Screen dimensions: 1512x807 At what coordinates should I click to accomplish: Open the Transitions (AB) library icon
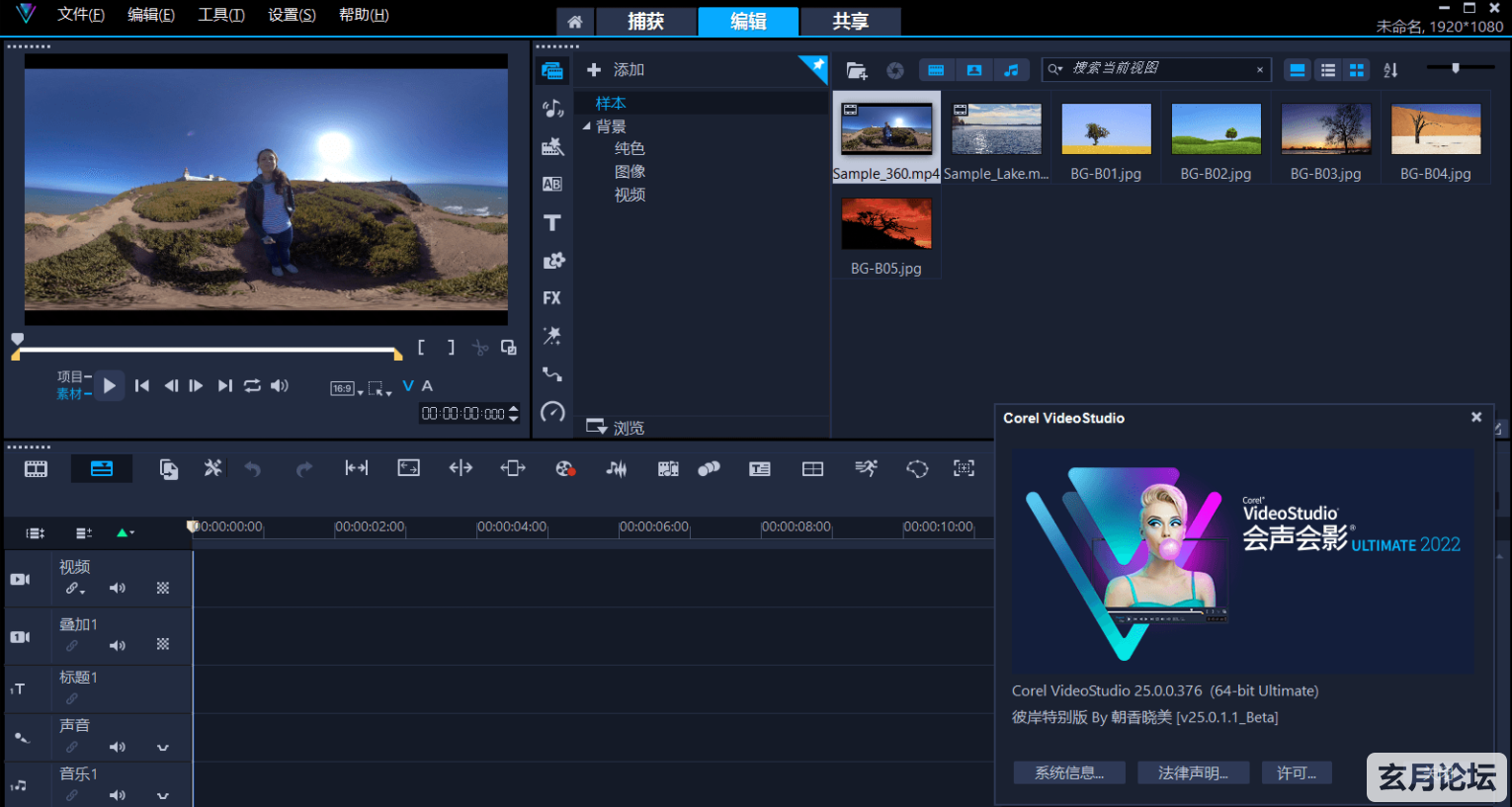pos(552,184)
